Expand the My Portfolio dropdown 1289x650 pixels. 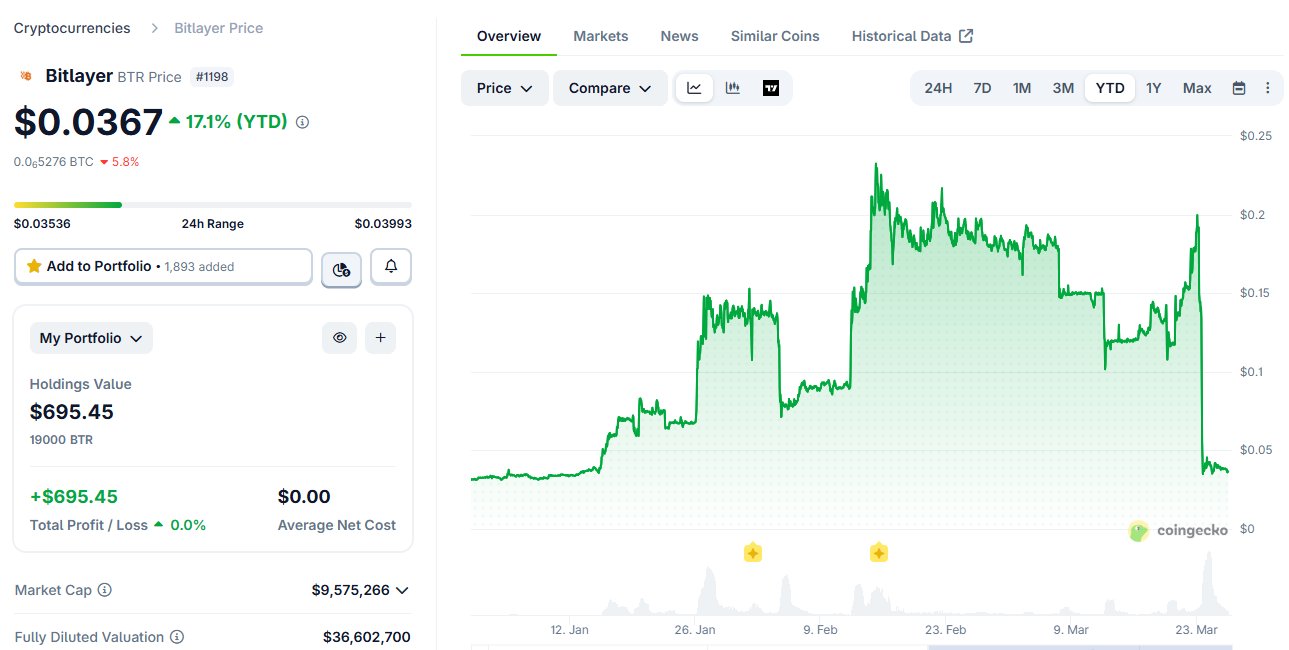91,338
